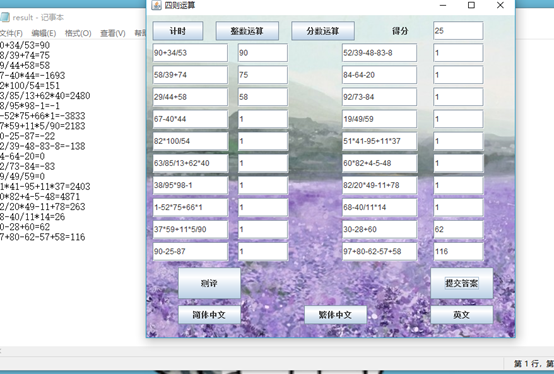Click answer field next to 37*59+11*5/90
554x374 pixels.
point(263,229)
